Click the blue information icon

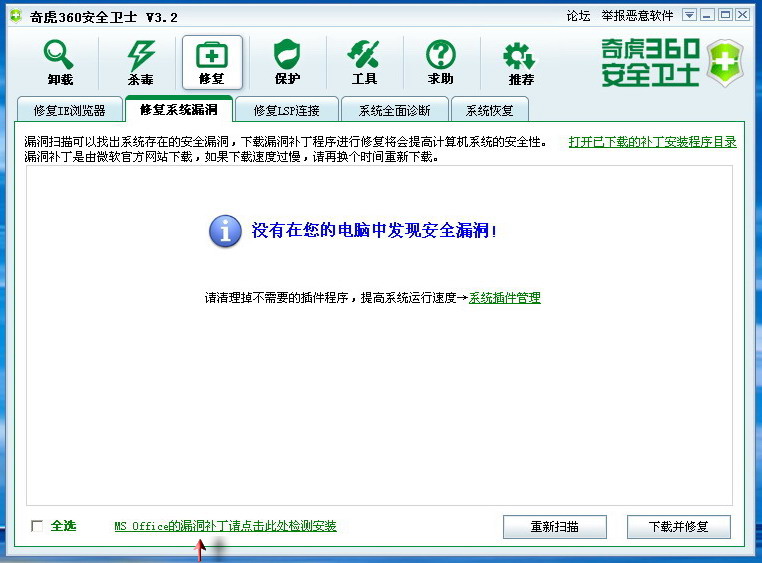[x=225, y=231]
